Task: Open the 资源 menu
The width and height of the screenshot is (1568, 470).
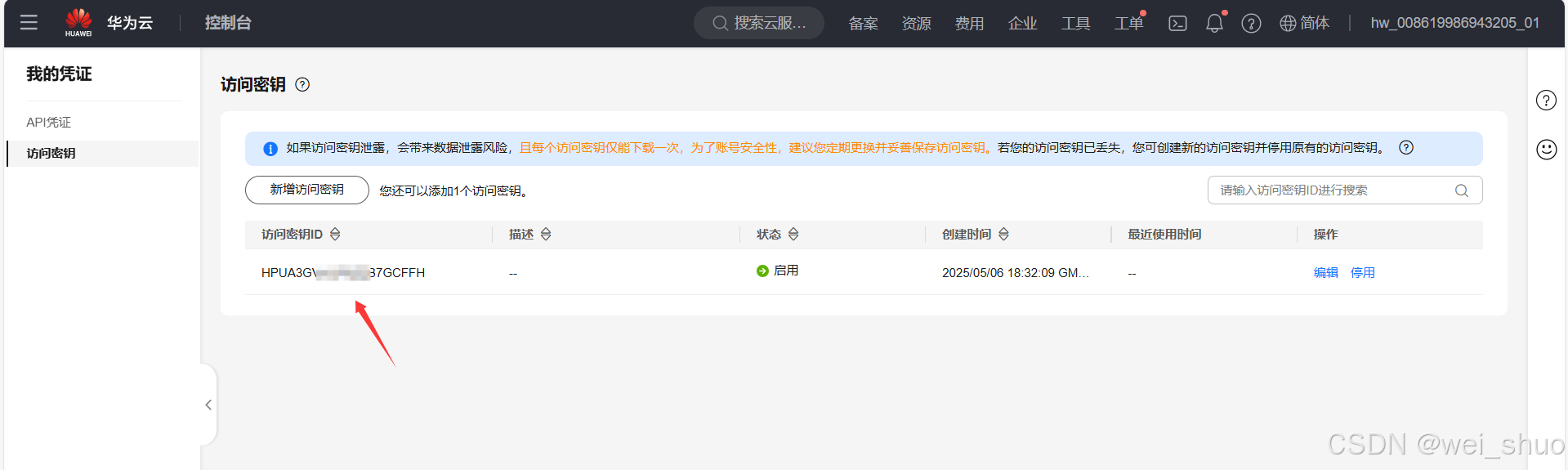Action: tap(916, 23)
